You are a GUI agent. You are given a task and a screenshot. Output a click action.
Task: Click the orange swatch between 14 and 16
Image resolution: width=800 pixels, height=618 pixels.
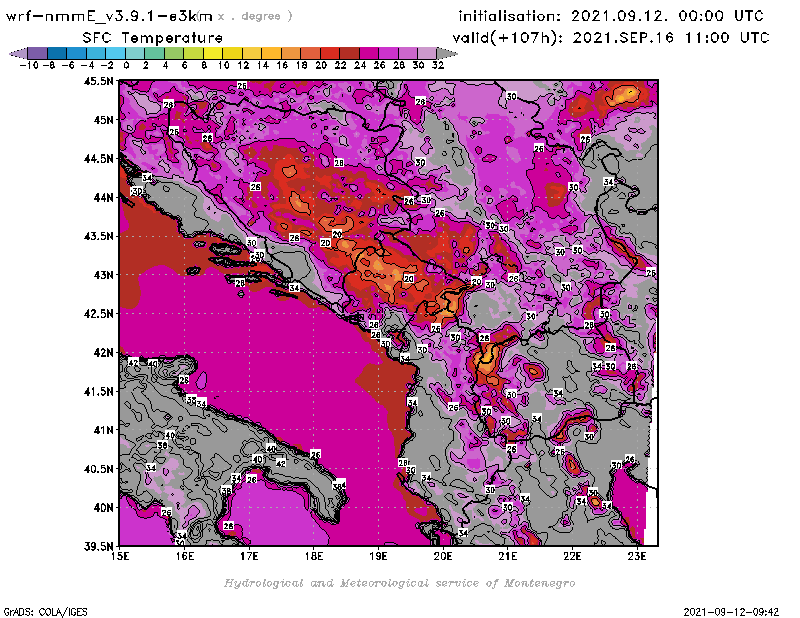[272, 53]
